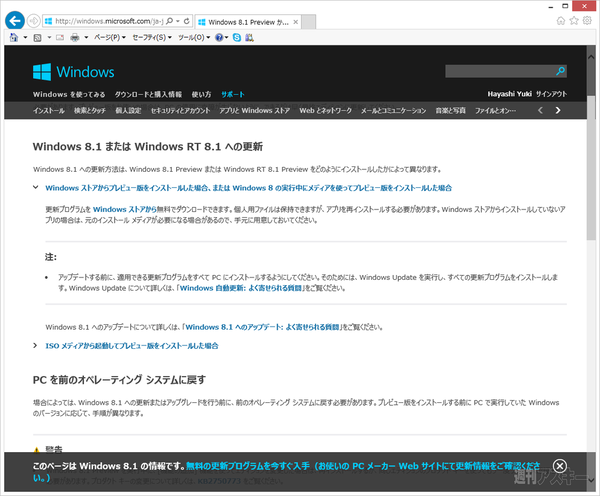The width and height of the screenshot is (600, 496).
Task: Close the Windows 8.1 Preview tab
Action: pyautogui.click(x=296, y=22)
